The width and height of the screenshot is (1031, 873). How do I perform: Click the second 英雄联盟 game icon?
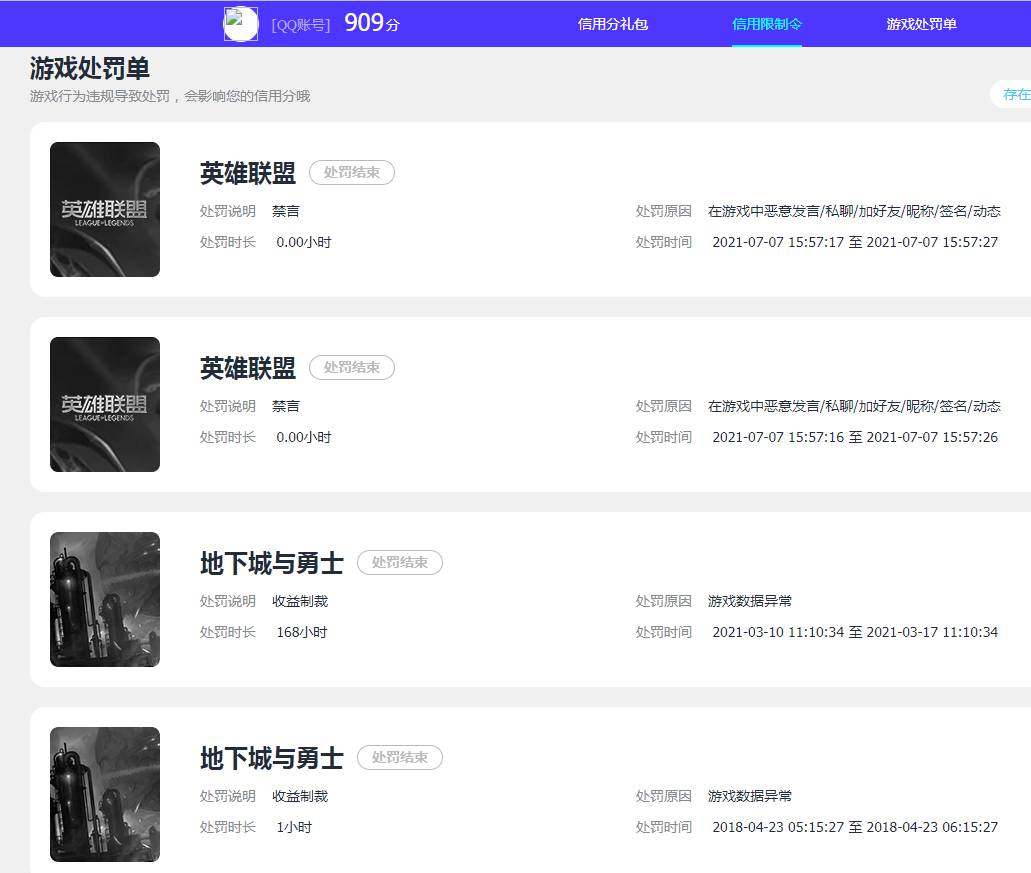point(104,404)
